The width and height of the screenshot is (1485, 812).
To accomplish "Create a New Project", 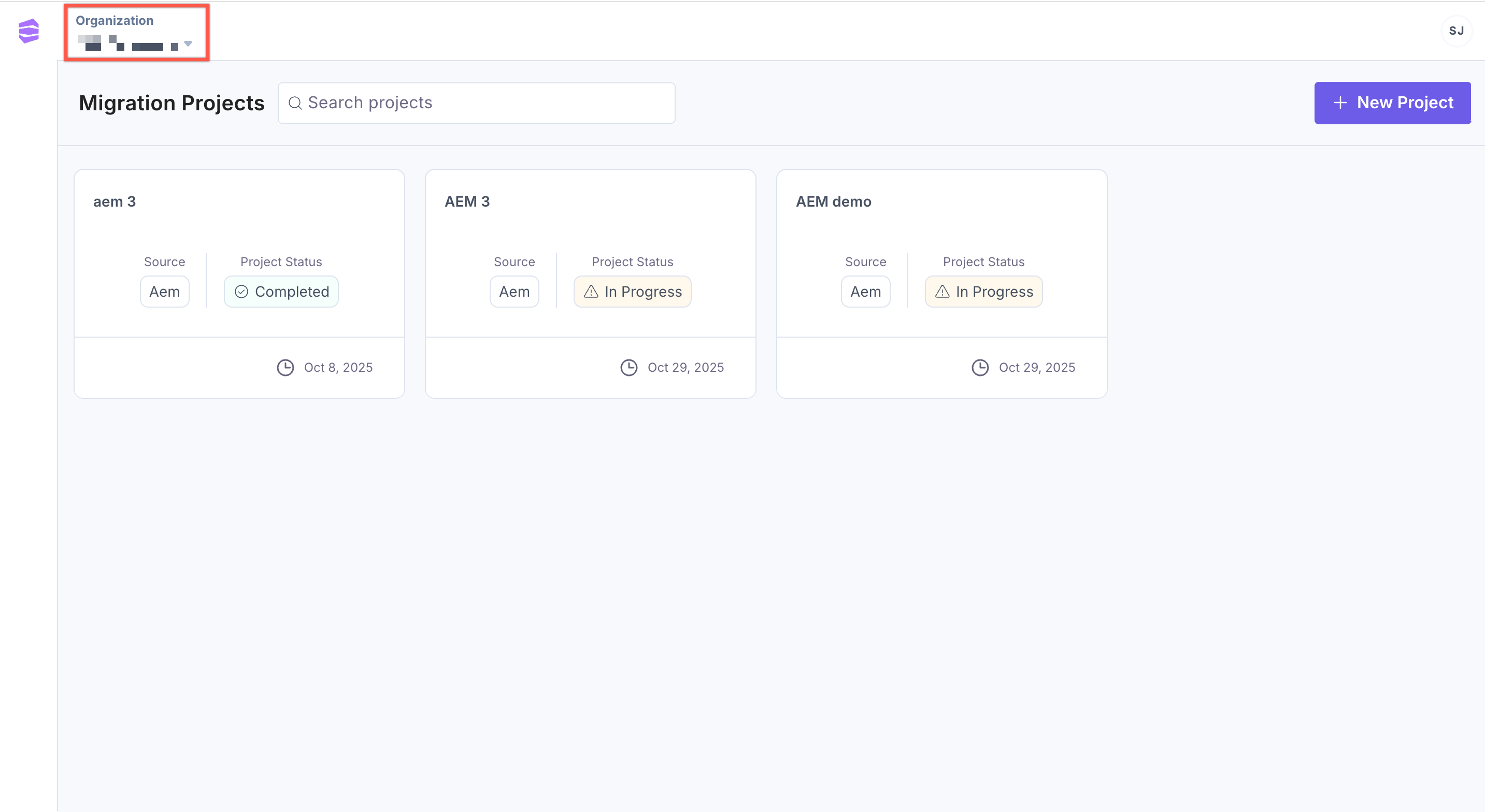I will point(1392,103).
